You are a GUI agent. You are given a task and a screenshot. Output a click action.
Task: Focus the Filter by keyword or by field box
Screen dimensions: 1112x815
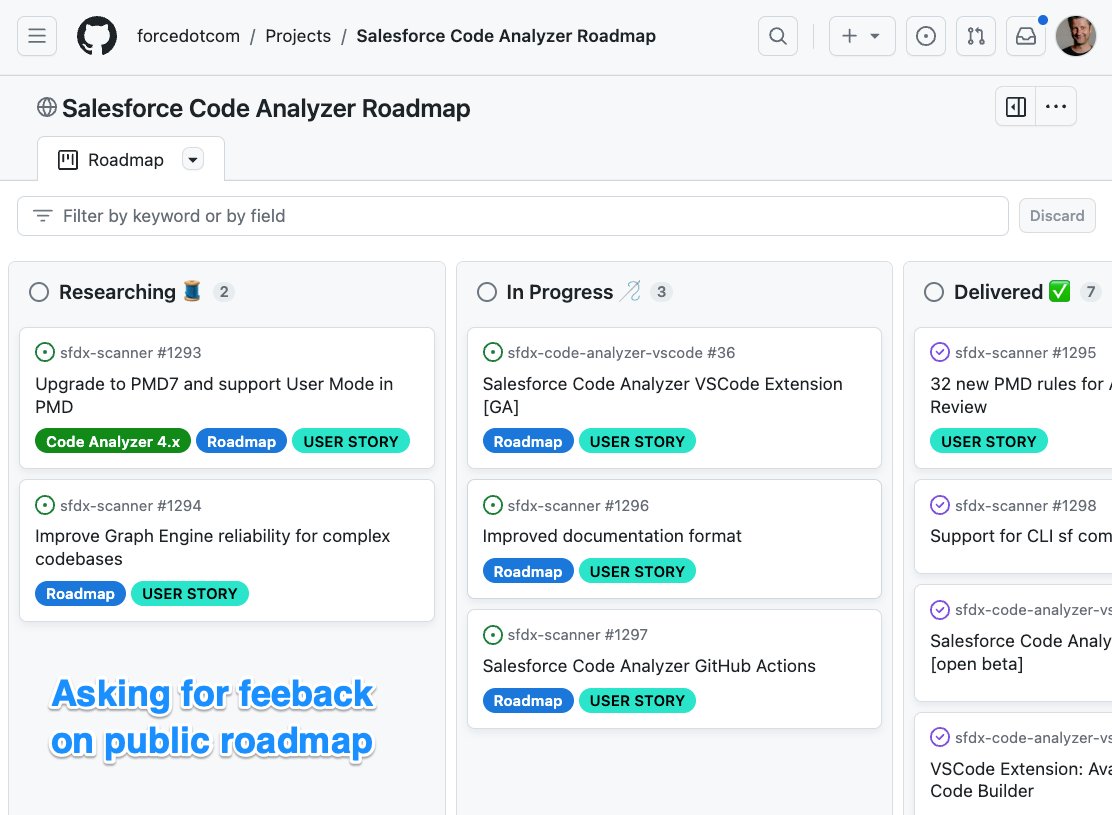513,216
